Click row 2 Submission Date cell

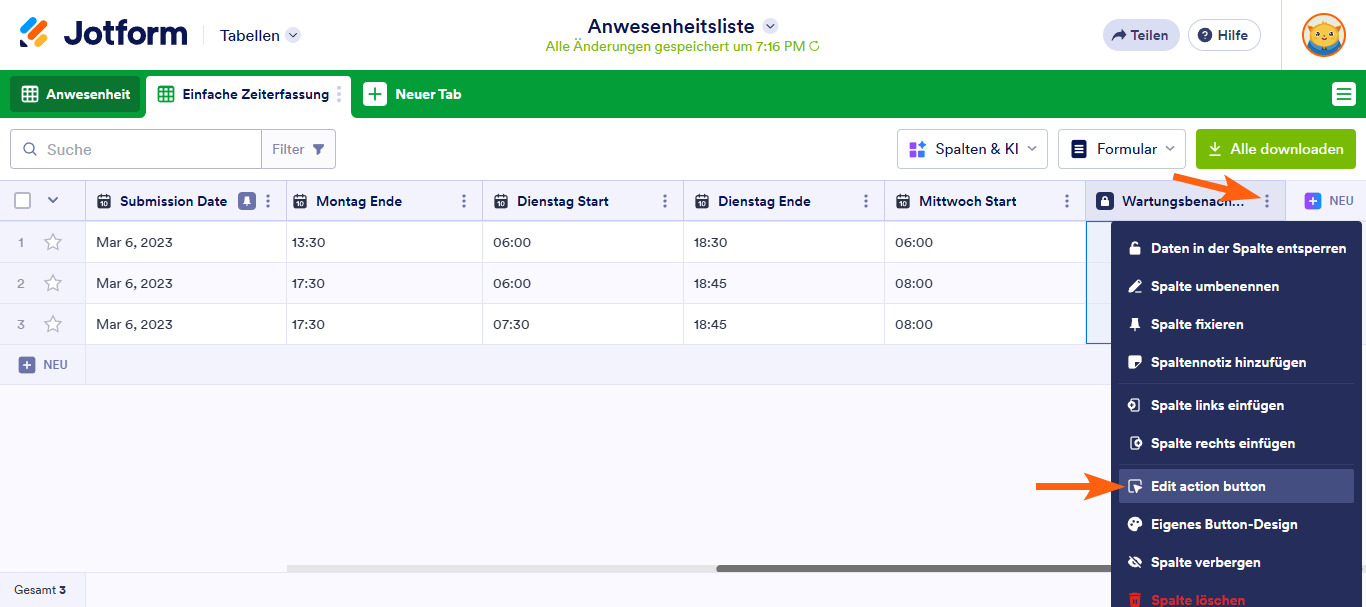point(186,283)
